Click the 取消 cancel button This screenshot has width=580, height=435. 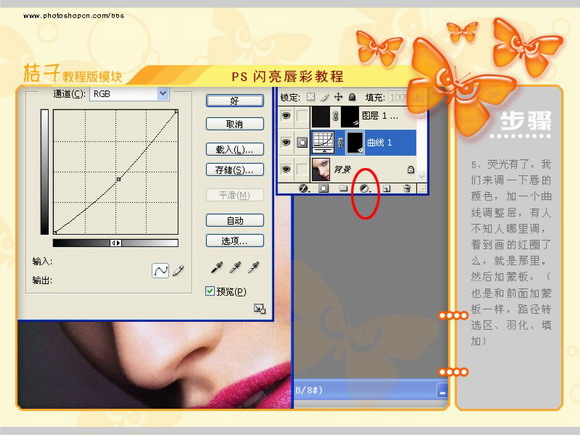pos(235,124)
